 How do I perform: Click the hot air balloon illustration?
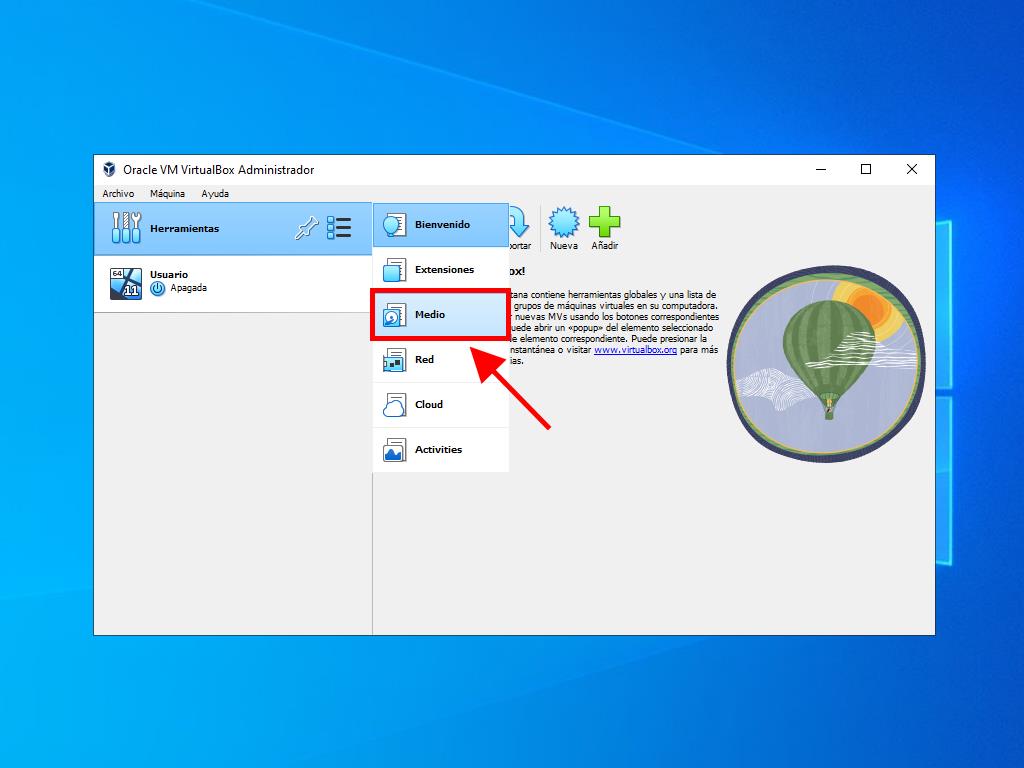point(826,366)
